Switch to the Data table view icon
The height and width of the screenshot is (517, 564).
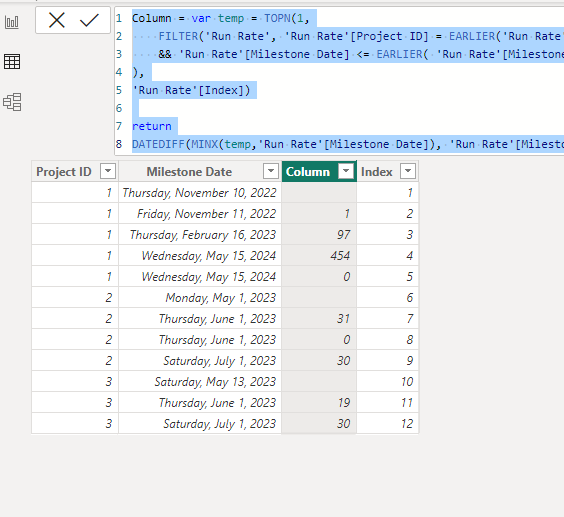coord(12,62)
